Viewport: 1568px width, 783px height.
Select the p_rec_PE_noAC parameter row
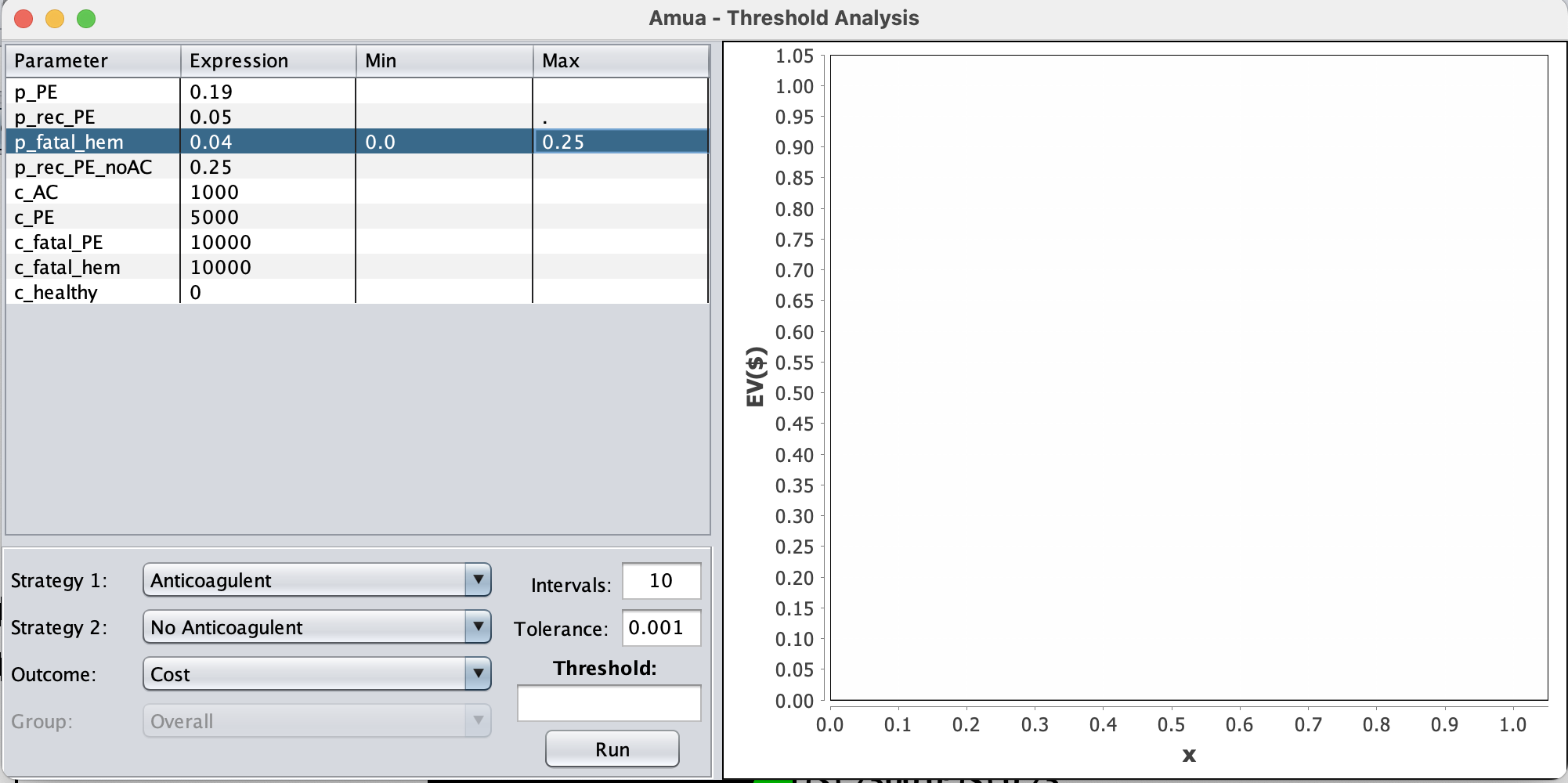tap(92, 167)
